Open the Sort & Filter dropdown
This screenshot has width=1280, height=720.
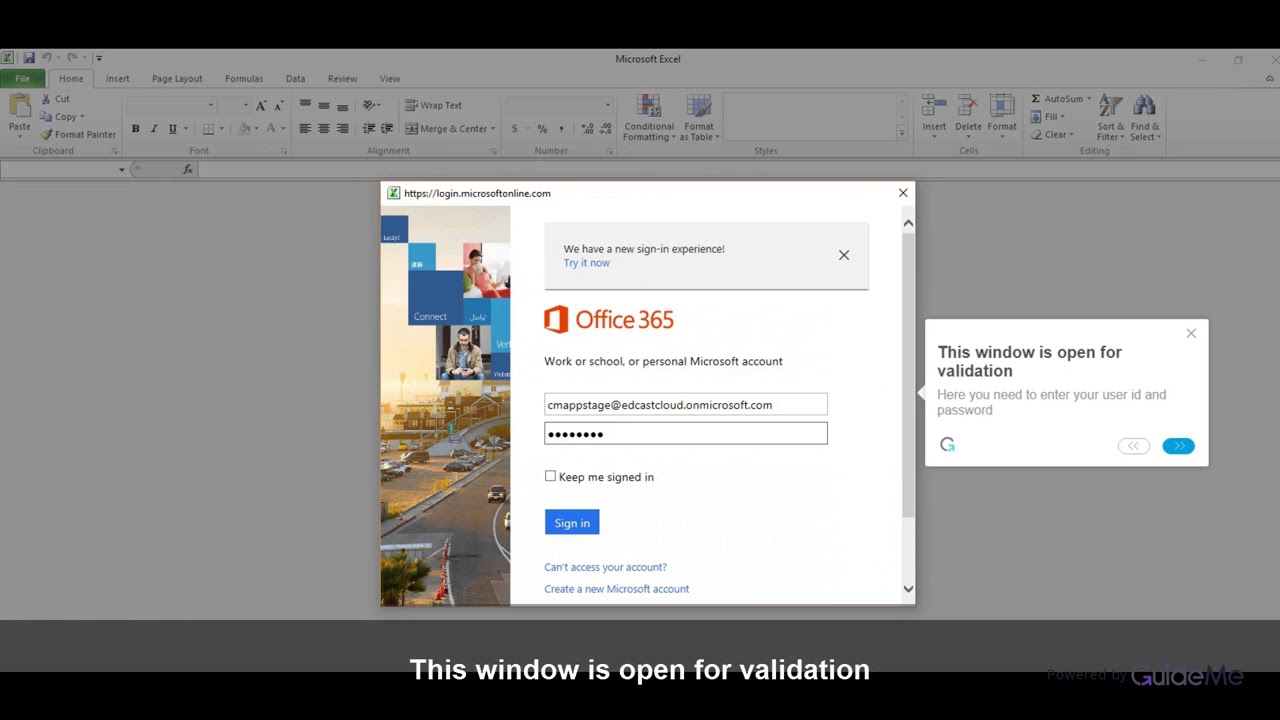coord(1111,118)
